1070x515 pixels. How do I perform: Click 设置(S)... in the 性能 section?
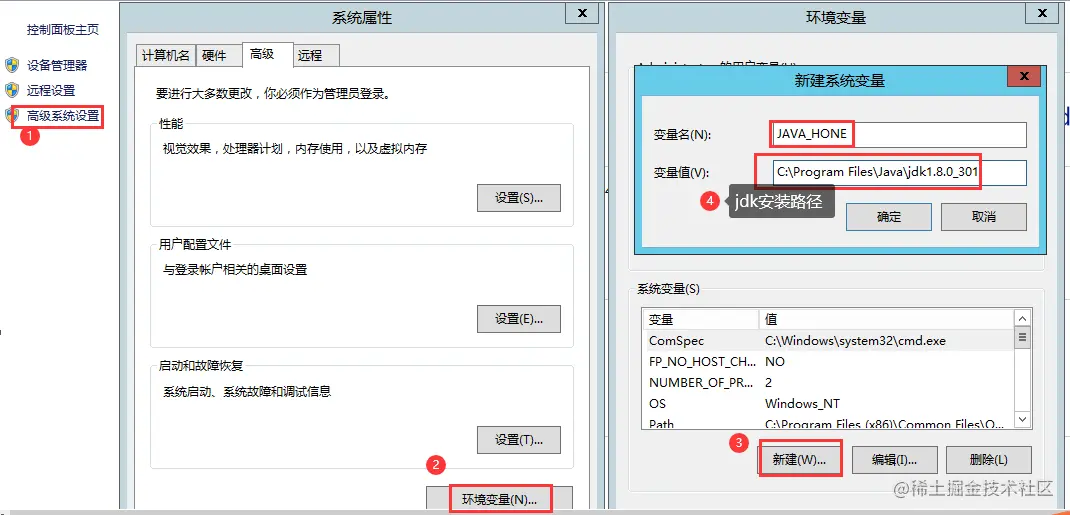pos(519,198)
